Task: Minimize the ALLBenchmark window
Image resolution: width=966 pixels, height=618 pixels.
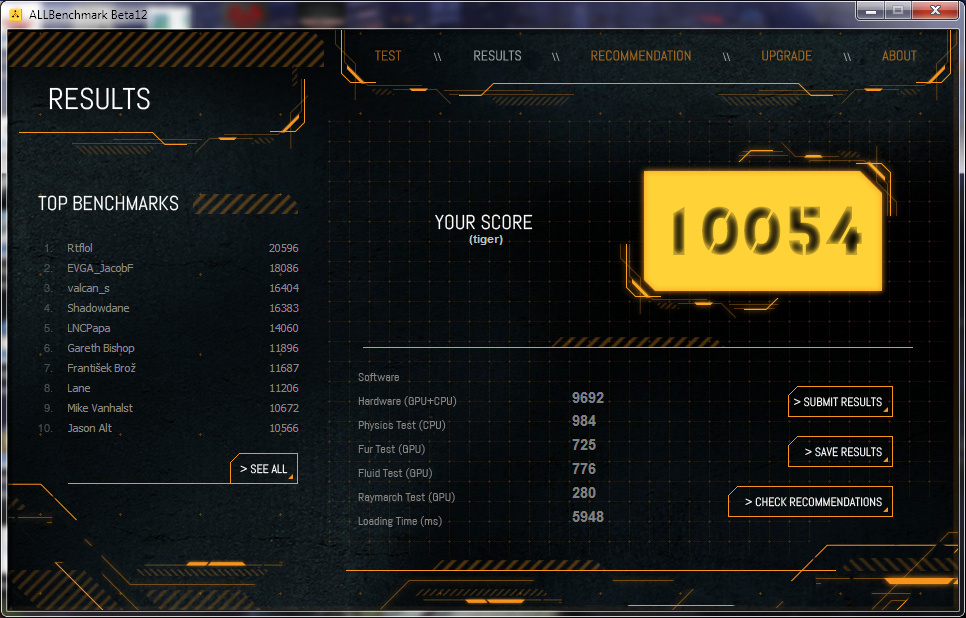Action: click(x=871, y=10)
